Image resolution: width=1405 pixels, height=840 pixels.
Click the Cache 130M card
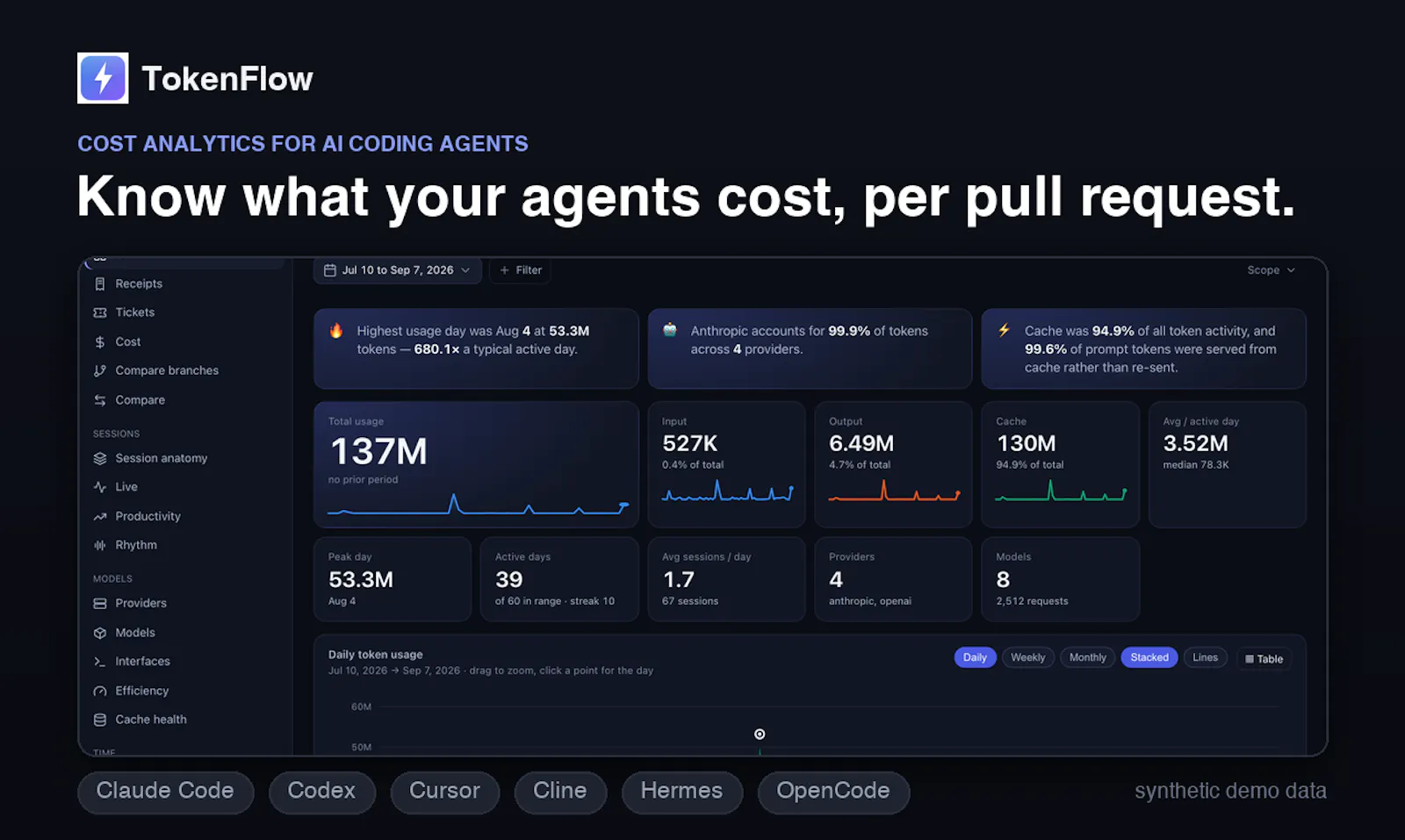[x=1060, y=464]
